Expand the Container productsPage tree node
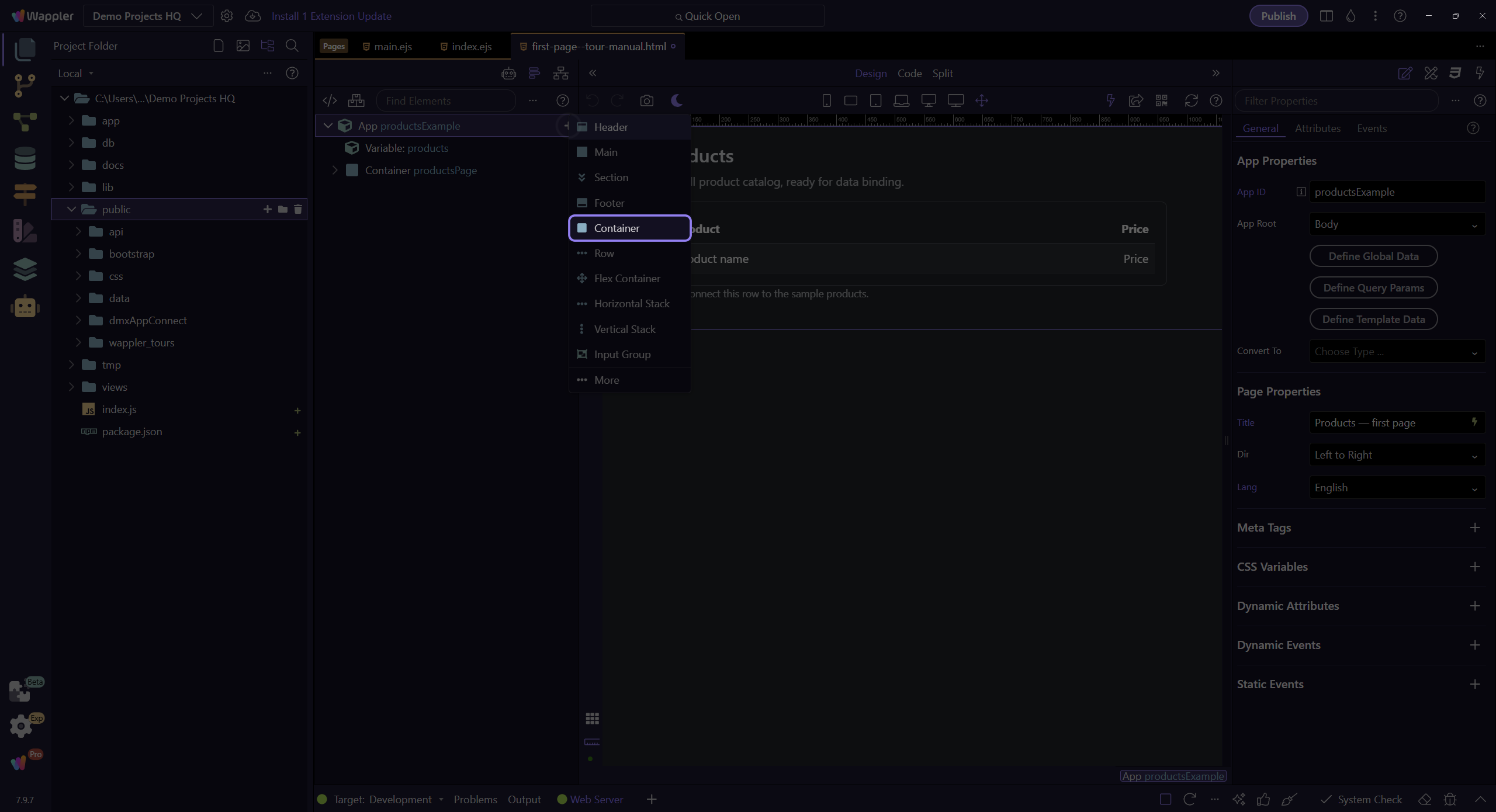 pos(335,170)
